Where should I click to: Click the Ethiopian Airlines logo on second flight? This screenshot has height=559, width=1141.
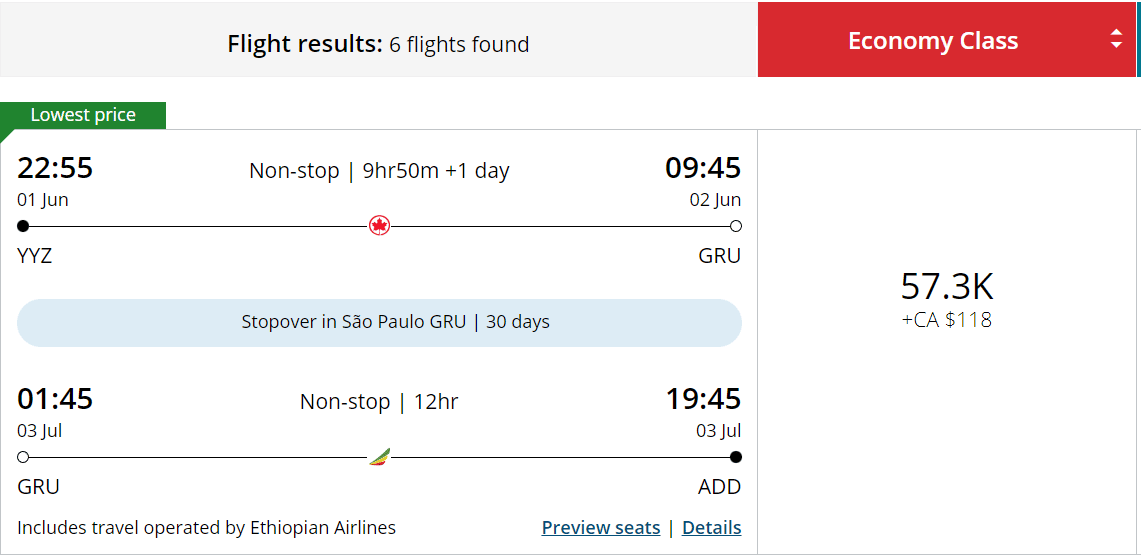379,457
